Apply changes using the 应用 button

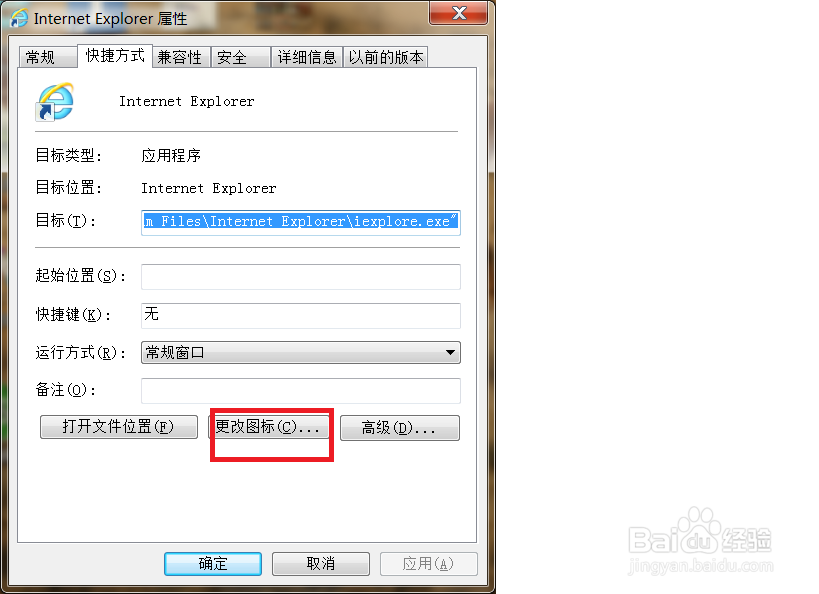click(428, 563)
